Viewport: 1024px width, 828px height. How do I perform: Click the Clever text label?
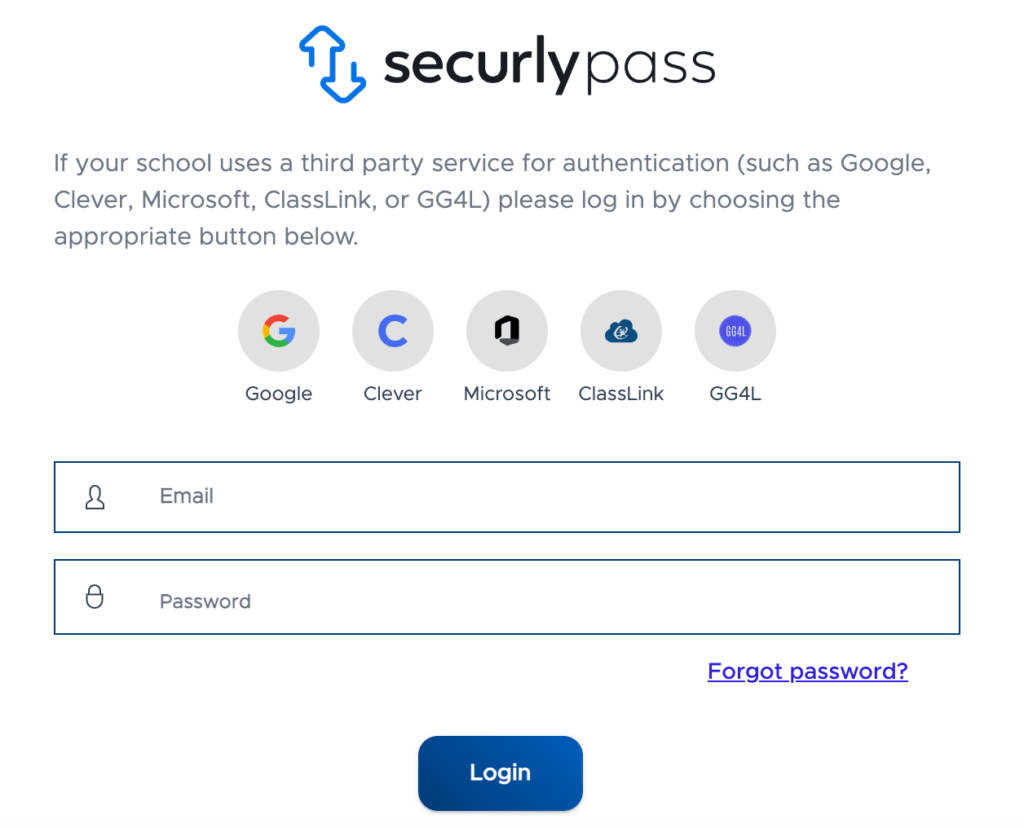(393, 394)
